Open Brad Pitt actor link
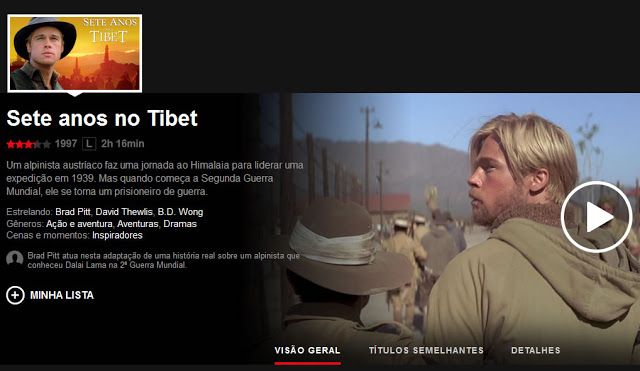The height and width of the screenshot is (371, 640). 73,212
